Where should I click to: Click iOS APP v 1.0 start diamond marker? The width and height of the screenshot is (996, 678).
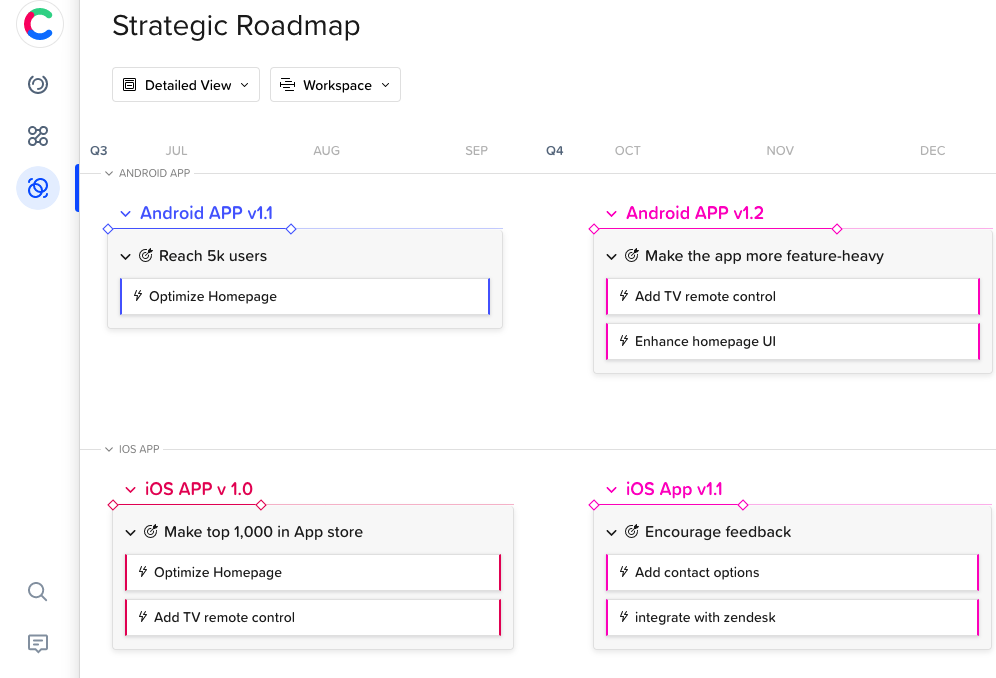[x=113, y=505]
